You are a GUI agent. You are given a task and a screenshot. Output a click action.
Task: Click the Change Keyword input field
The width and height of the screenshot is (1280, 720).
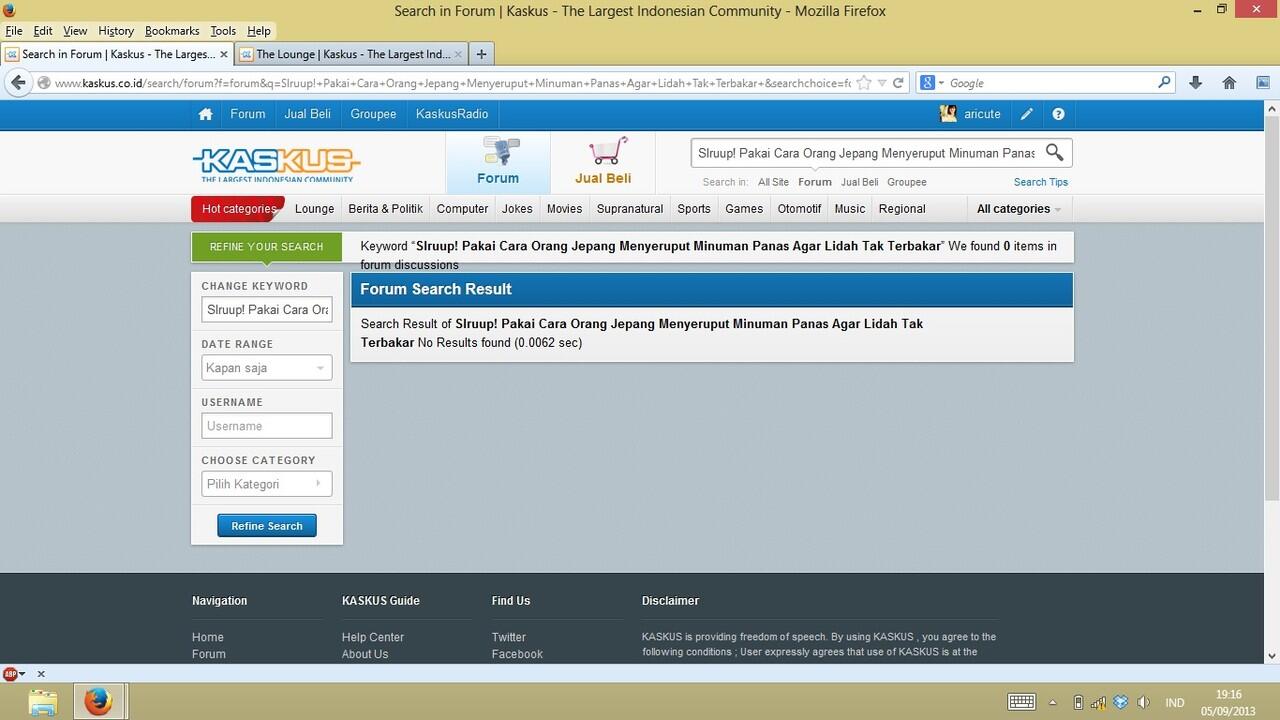266,310
